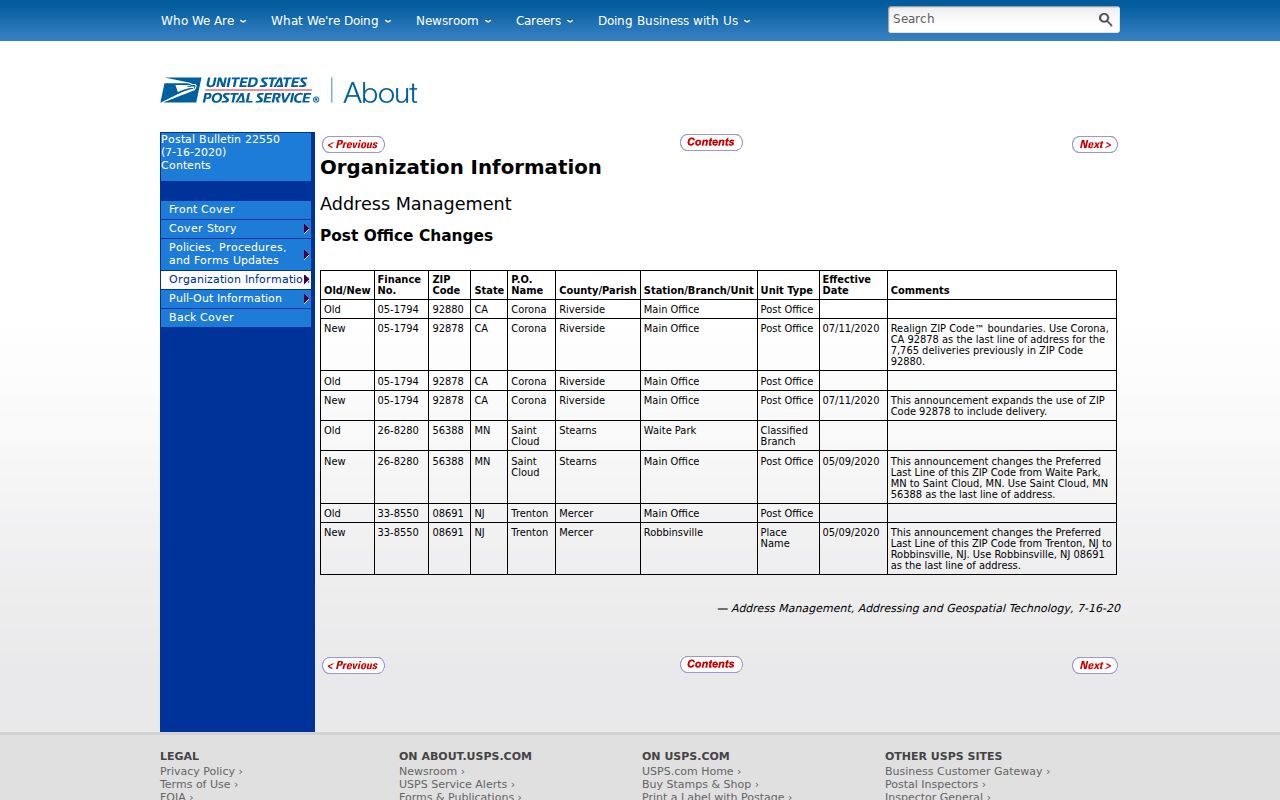This screenshot has height=800, width=1280.
Task: Open Doing Business with Us menu
Action: [674, 20]
